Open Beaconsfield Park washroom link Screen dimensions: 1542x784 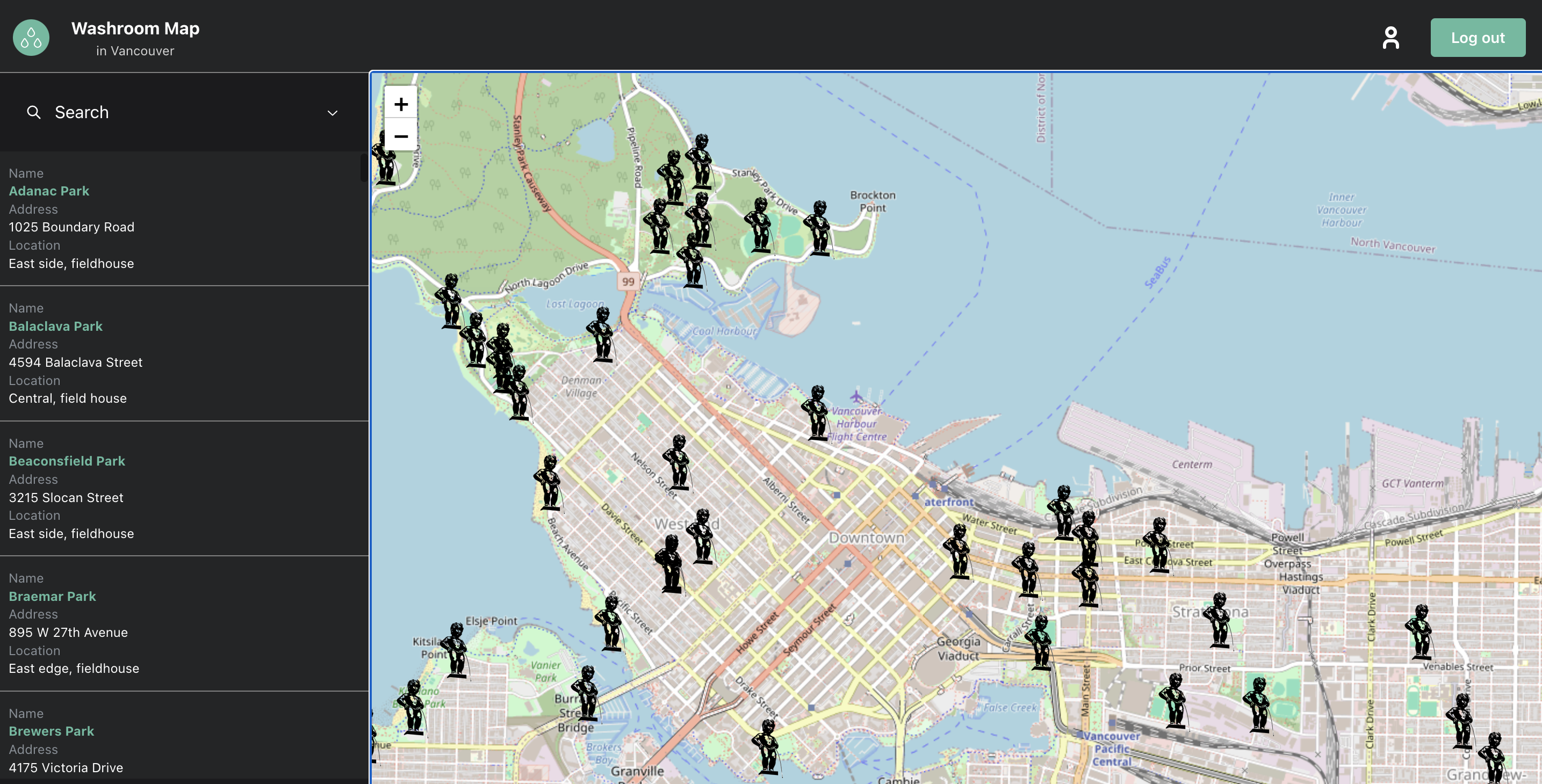point(67,461)
